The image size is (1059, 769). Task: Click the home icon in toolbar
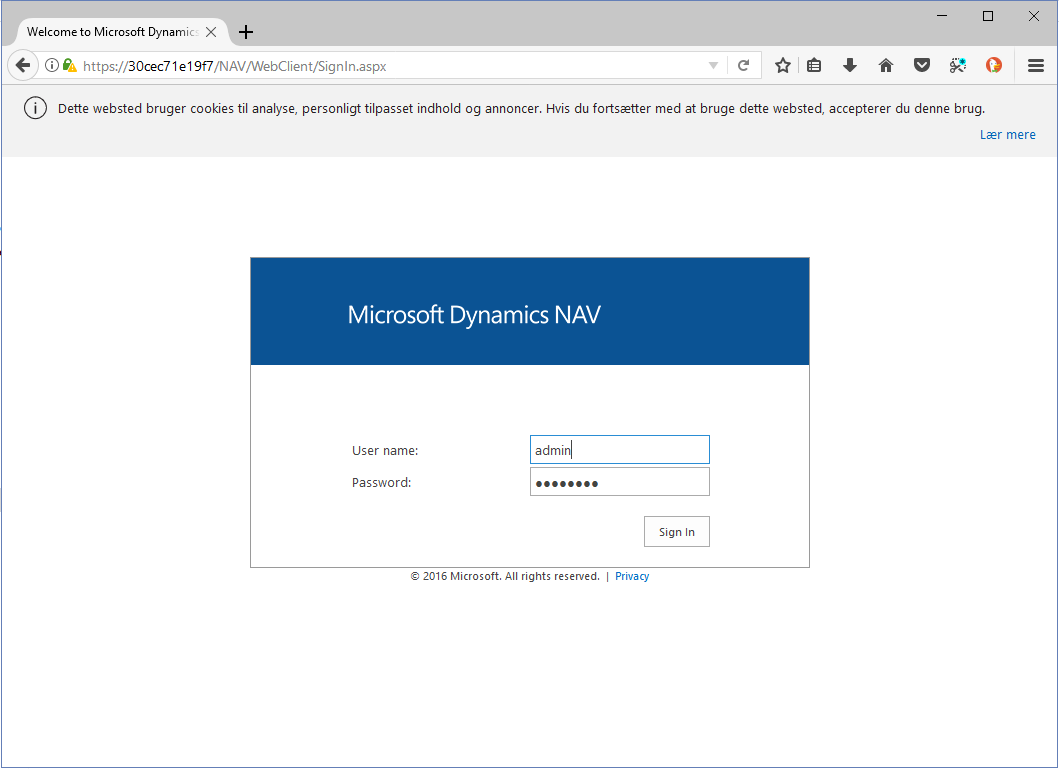(886, 66)
